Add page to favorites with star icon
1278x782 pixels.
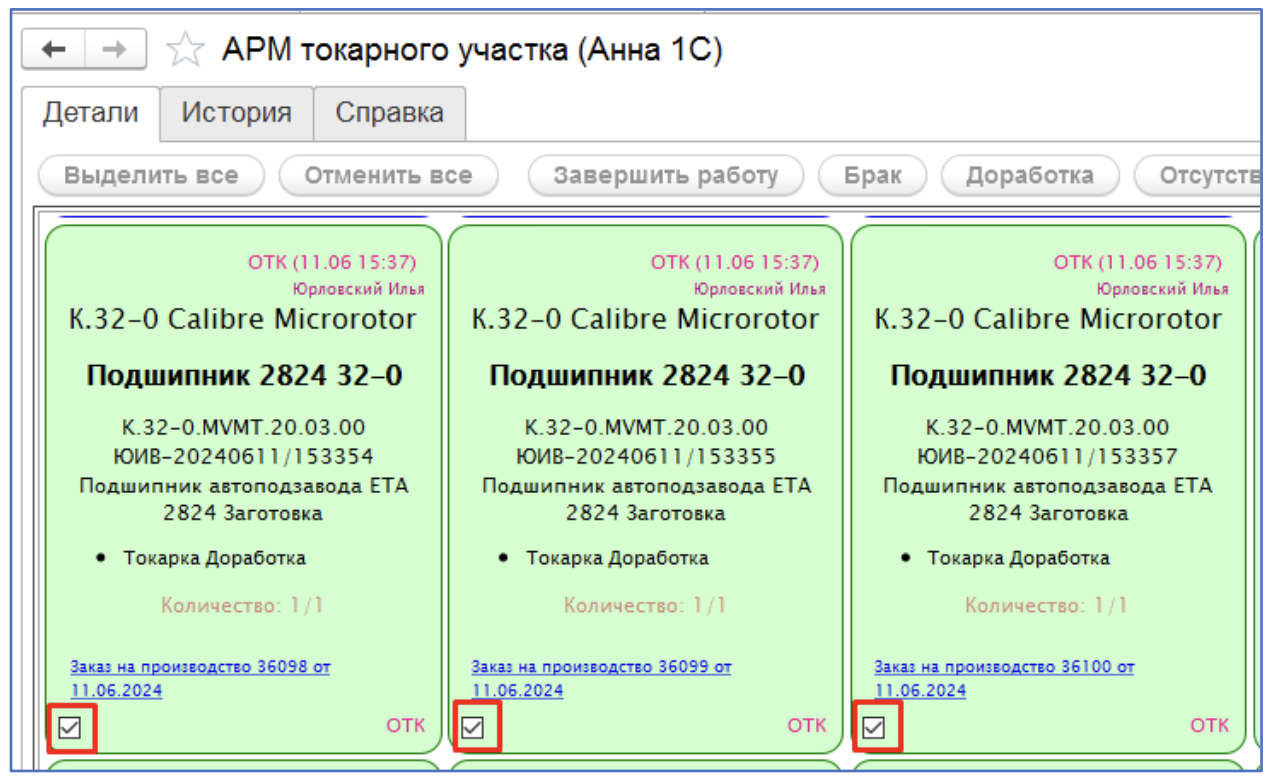coord(184,50)
